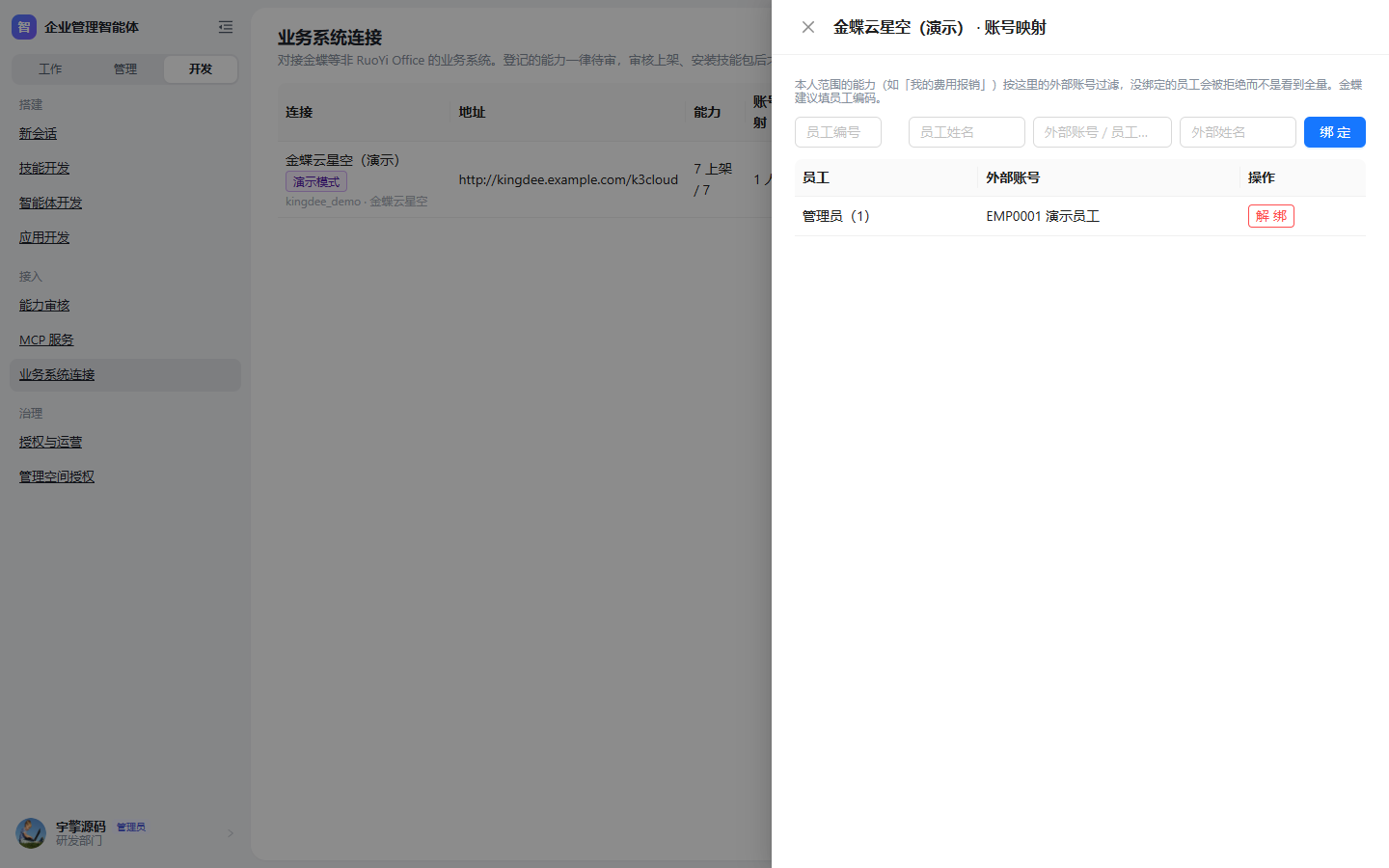Click the 研发部门 department label
The height and width of the screenshot is (868, 1389).
(x=79, y=841)
